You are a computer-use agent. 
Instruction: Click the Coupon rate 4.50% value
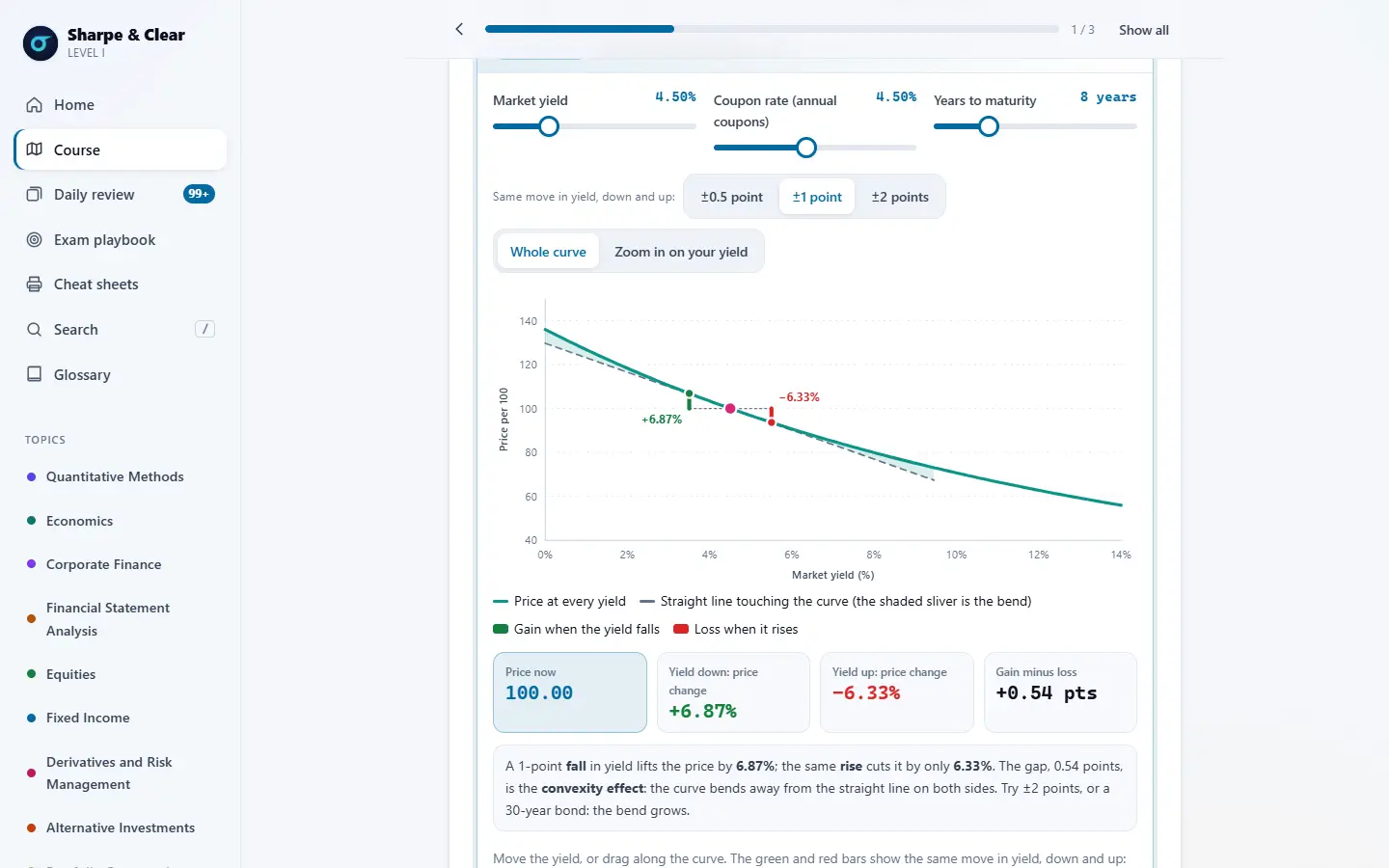coord(896,96)
